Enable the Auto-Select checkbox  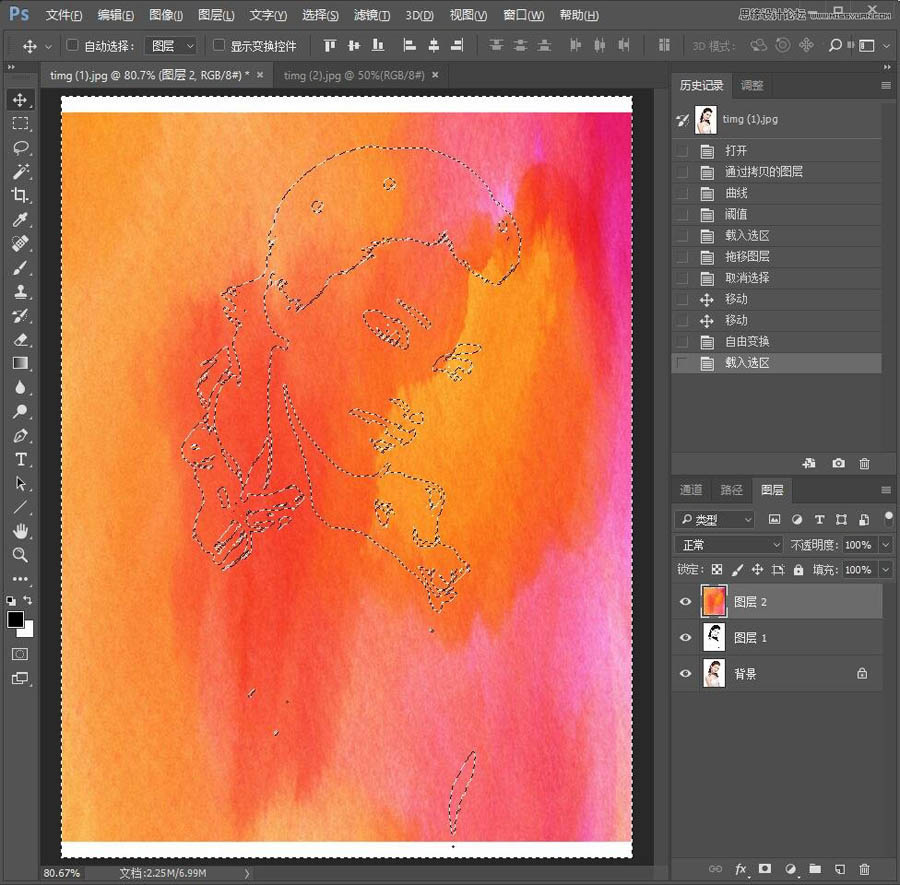coord(73,46)
